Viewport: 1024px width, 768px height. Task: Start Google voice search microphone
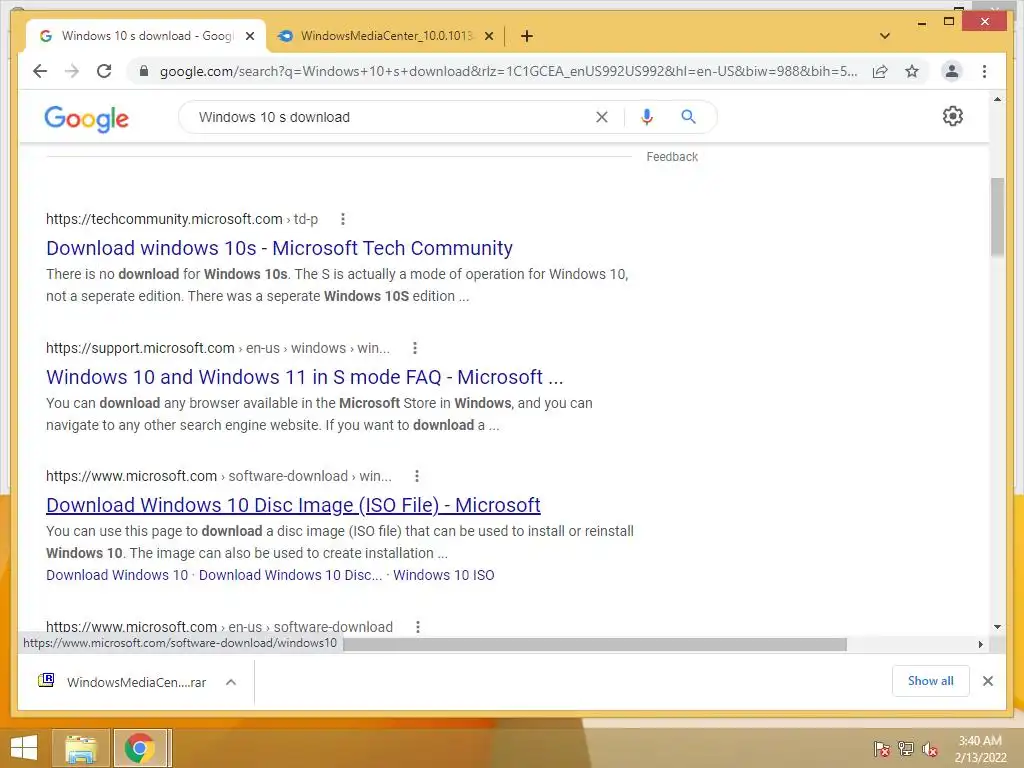tap(647, 117)
